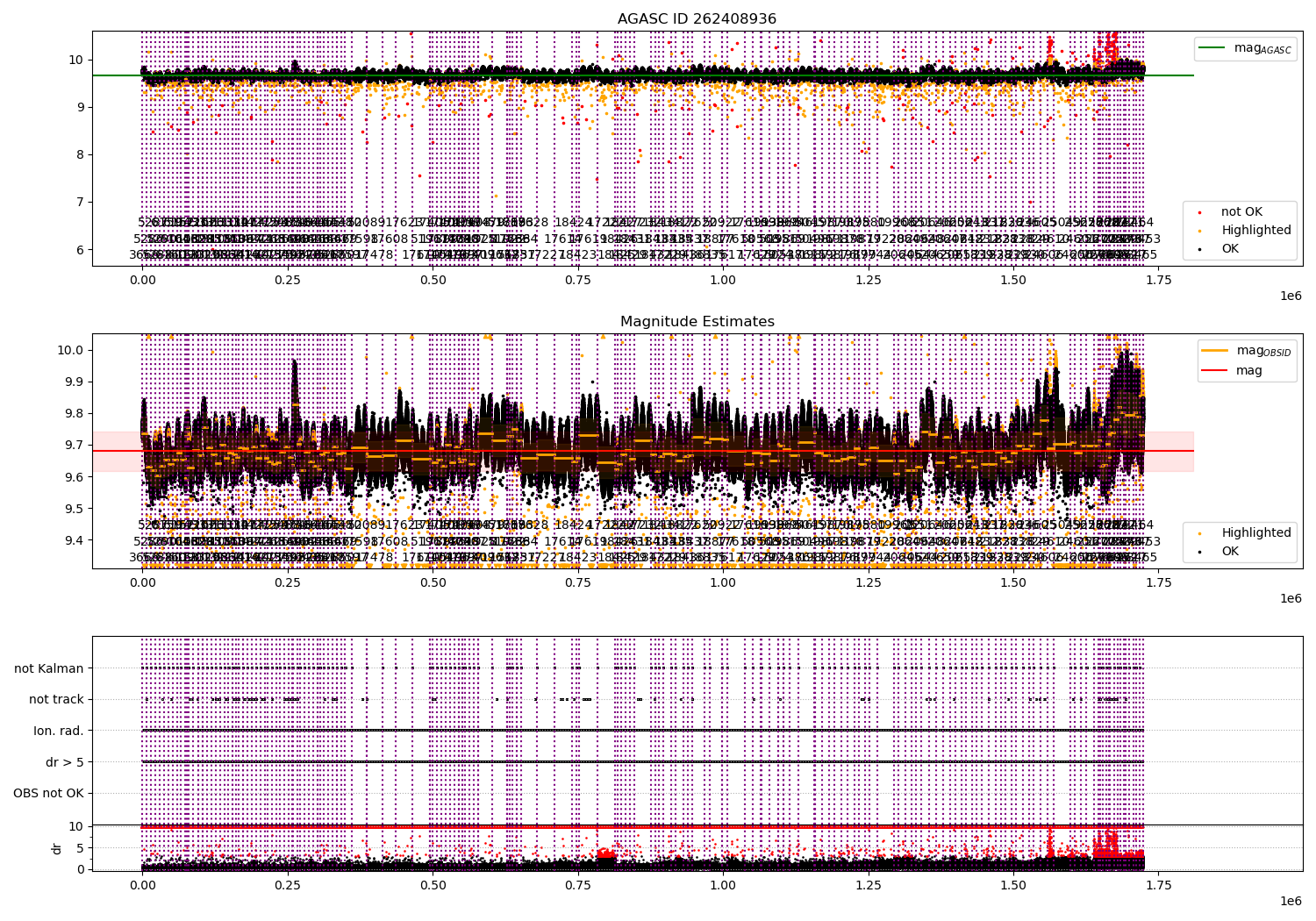This screenshot has height=921, width=1316.
Task: Click the 'Ion. rad.' axis label
Action: tap(59, 731)
